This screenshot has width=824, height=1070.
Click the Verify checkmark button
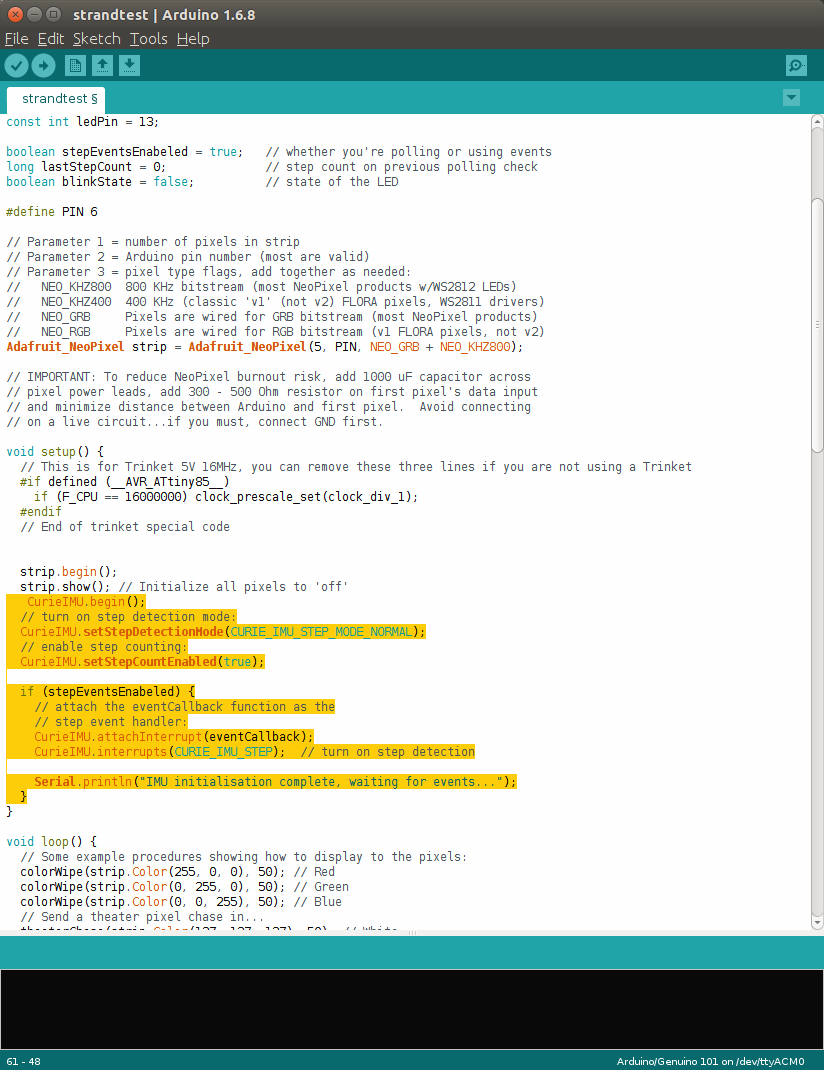(x=16, y=66)
